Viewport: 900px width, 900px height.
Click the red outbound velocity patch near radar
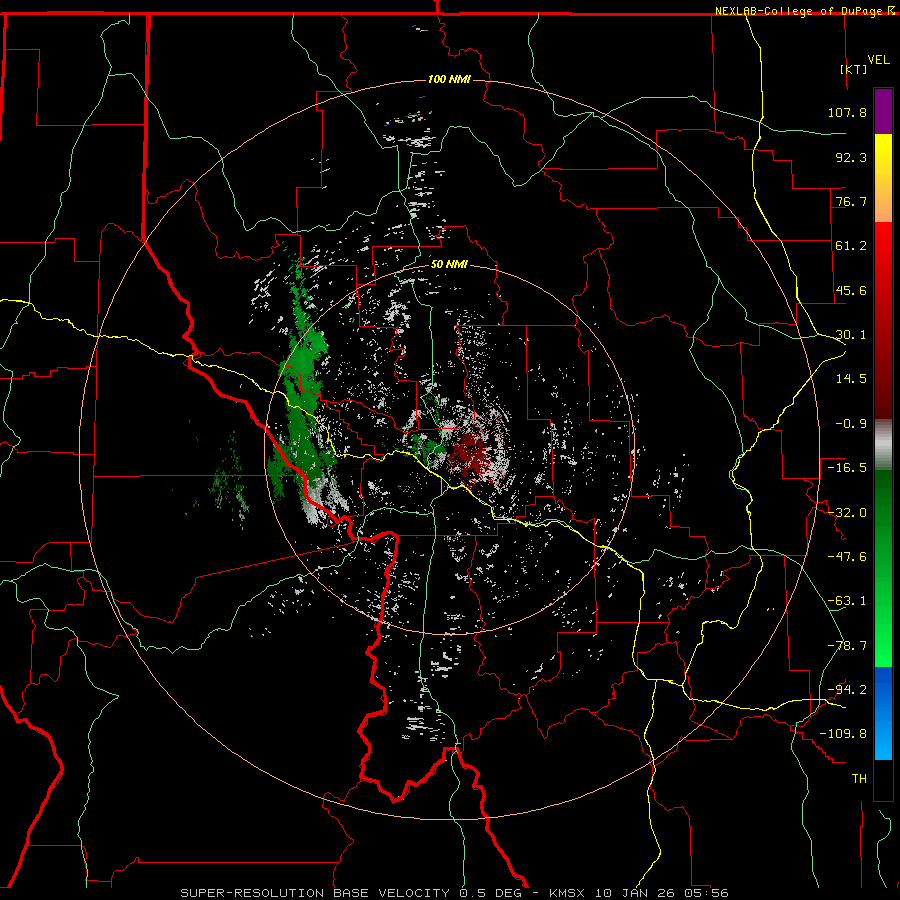470,455
